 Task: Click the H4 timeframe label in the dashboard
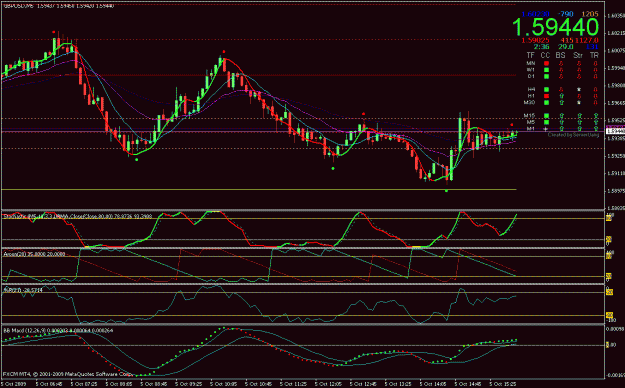[x=531, y=89]
